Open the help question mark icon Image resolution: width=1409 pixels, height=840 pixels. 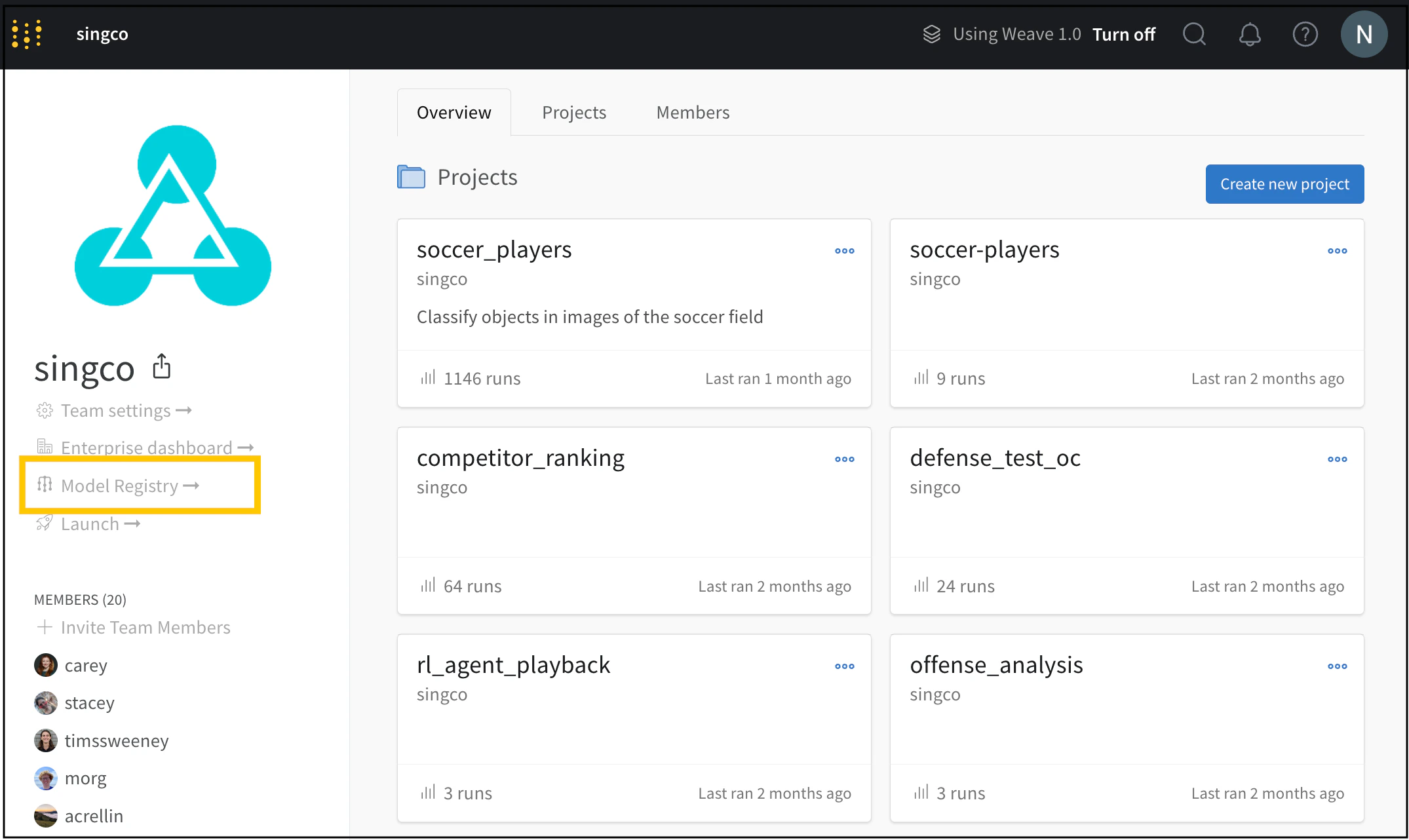click(x=1305, y=34)
